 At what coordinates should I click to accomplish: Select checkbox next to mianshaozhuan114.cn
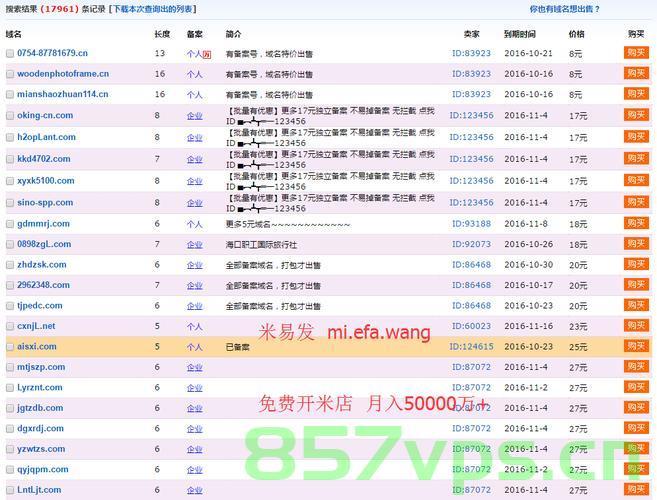coord(10,95)
